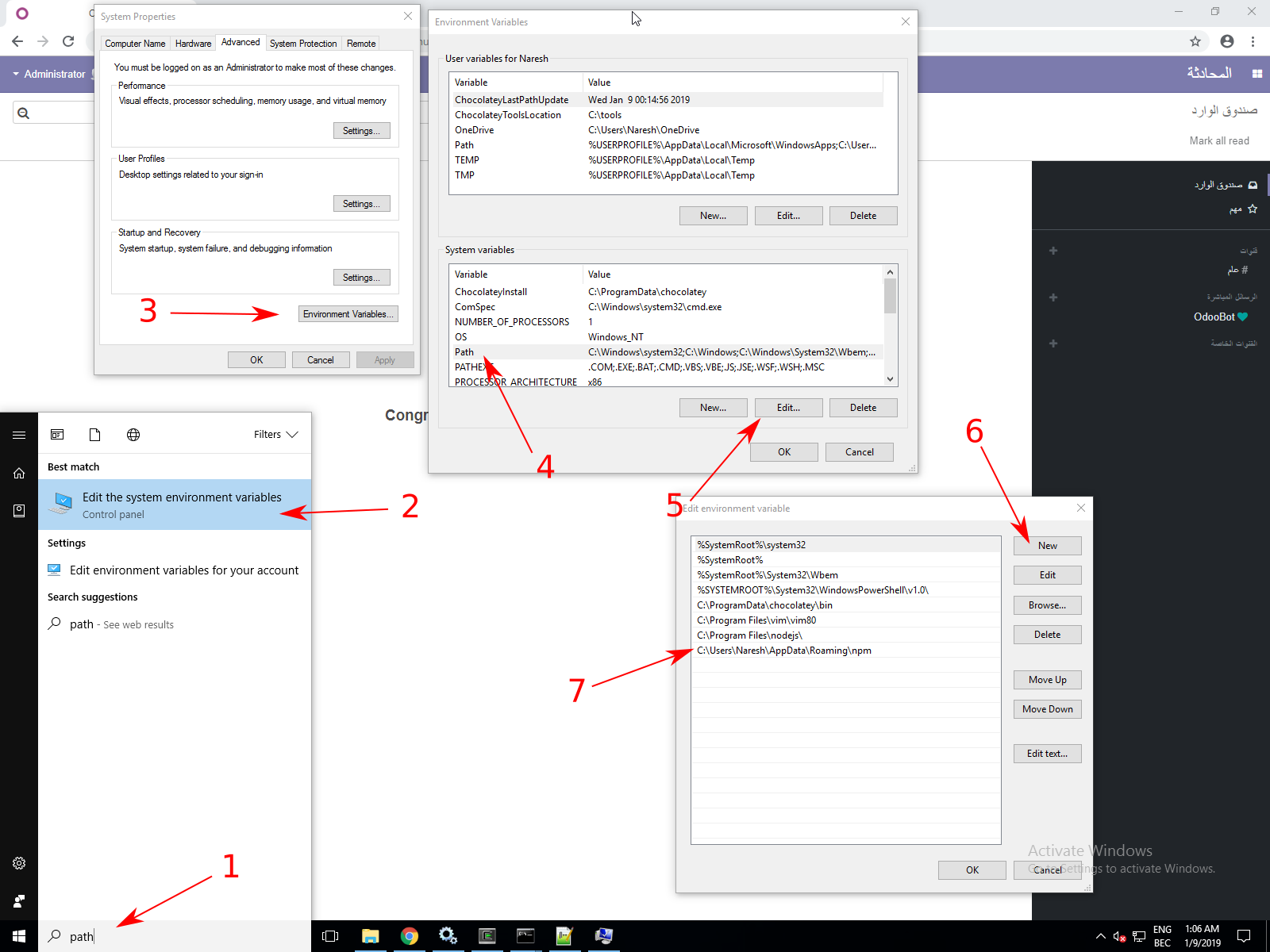Screen dimensions: 1270x952
Task: Expand the Filters dropdown in search panel
Action: pos(275,434)
